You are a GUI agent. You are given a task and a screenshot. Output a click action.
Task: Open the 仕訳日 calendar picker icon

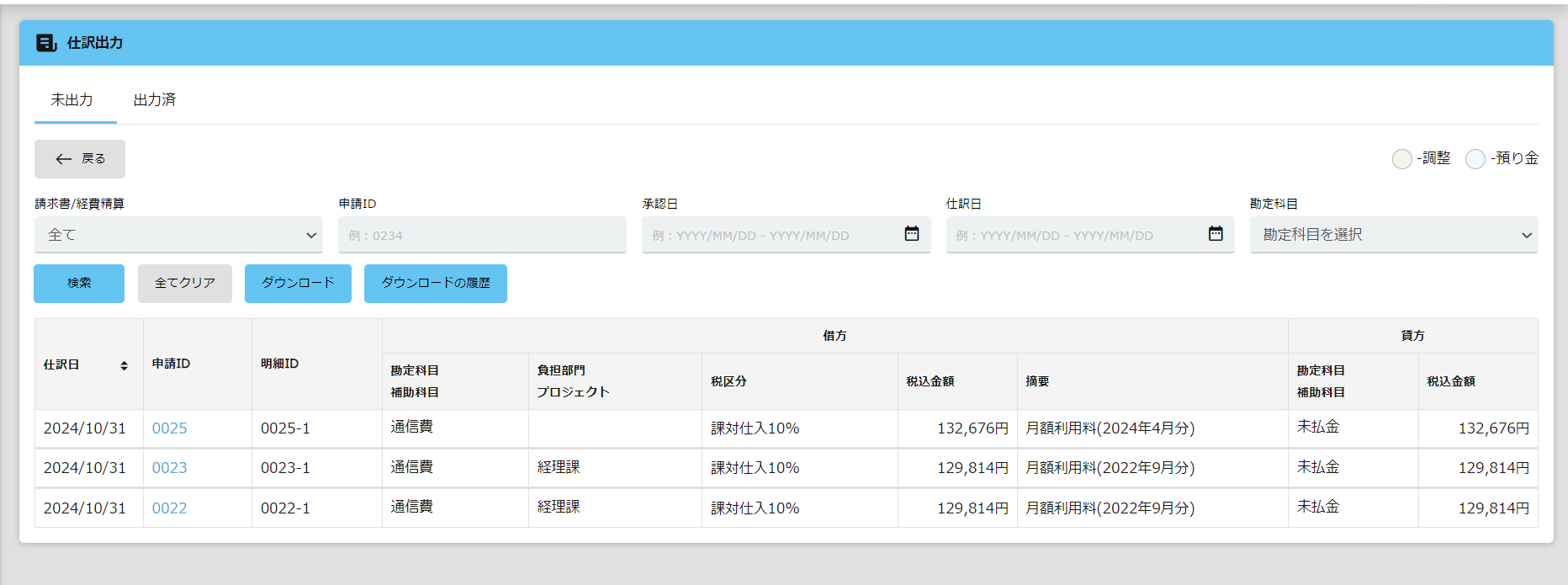(x=1215, y=234)
